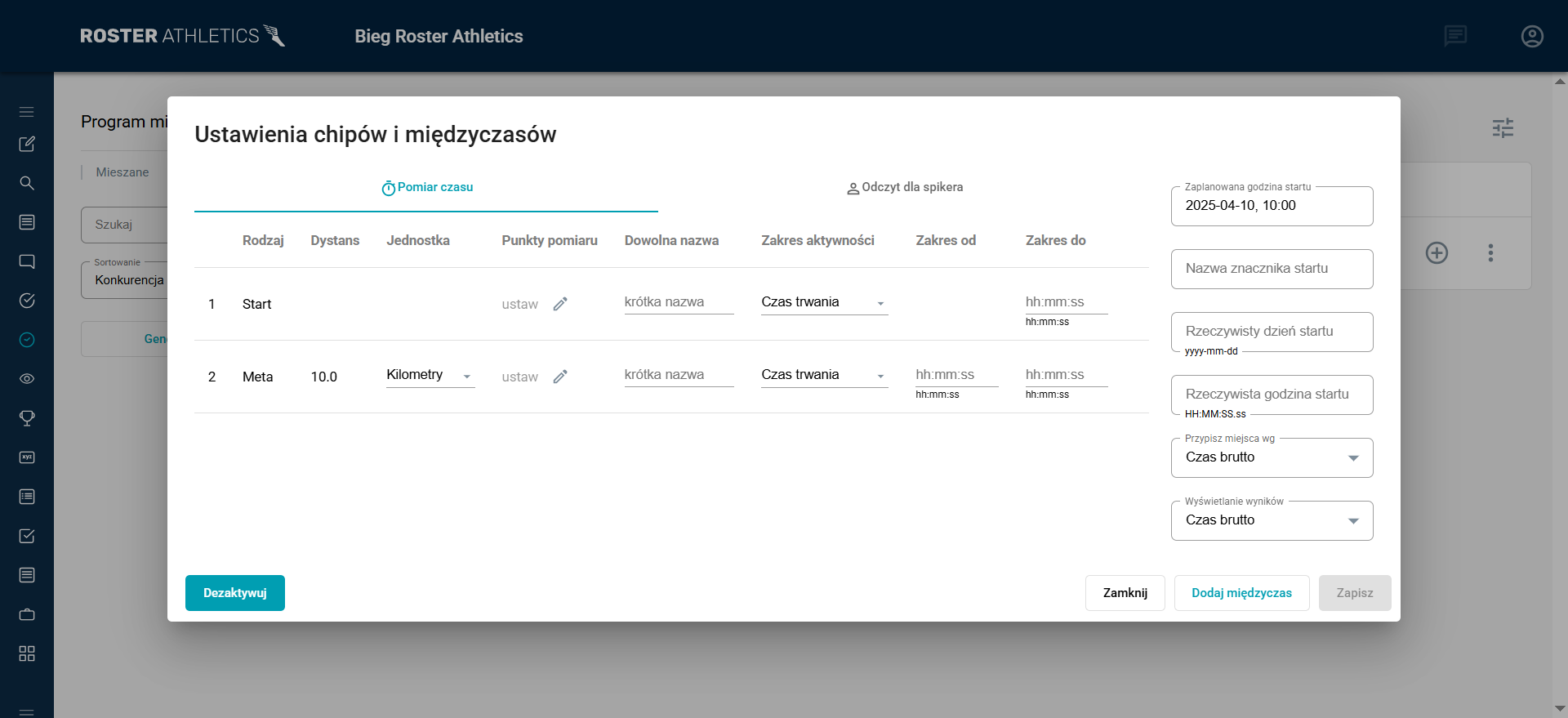Focus Zakres do field in Start row

tap(1067, 302)
